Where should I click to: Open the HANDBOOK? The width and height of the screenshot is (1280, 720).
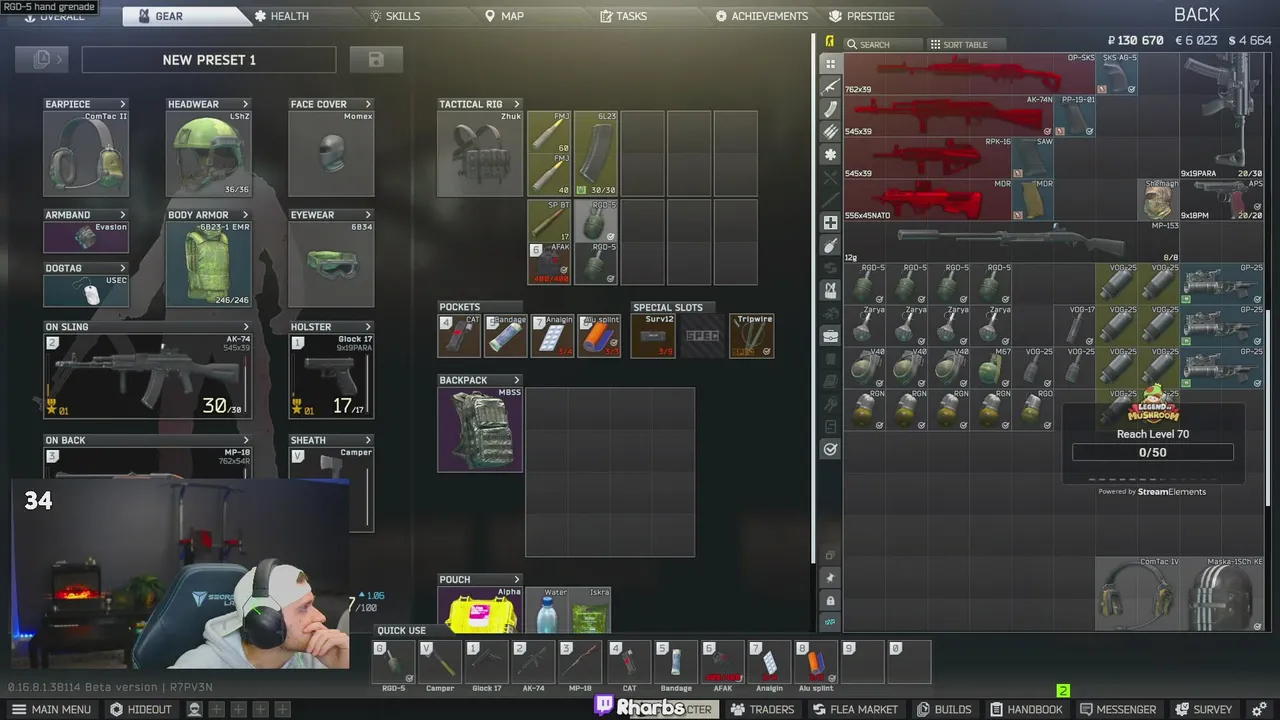1025,709
